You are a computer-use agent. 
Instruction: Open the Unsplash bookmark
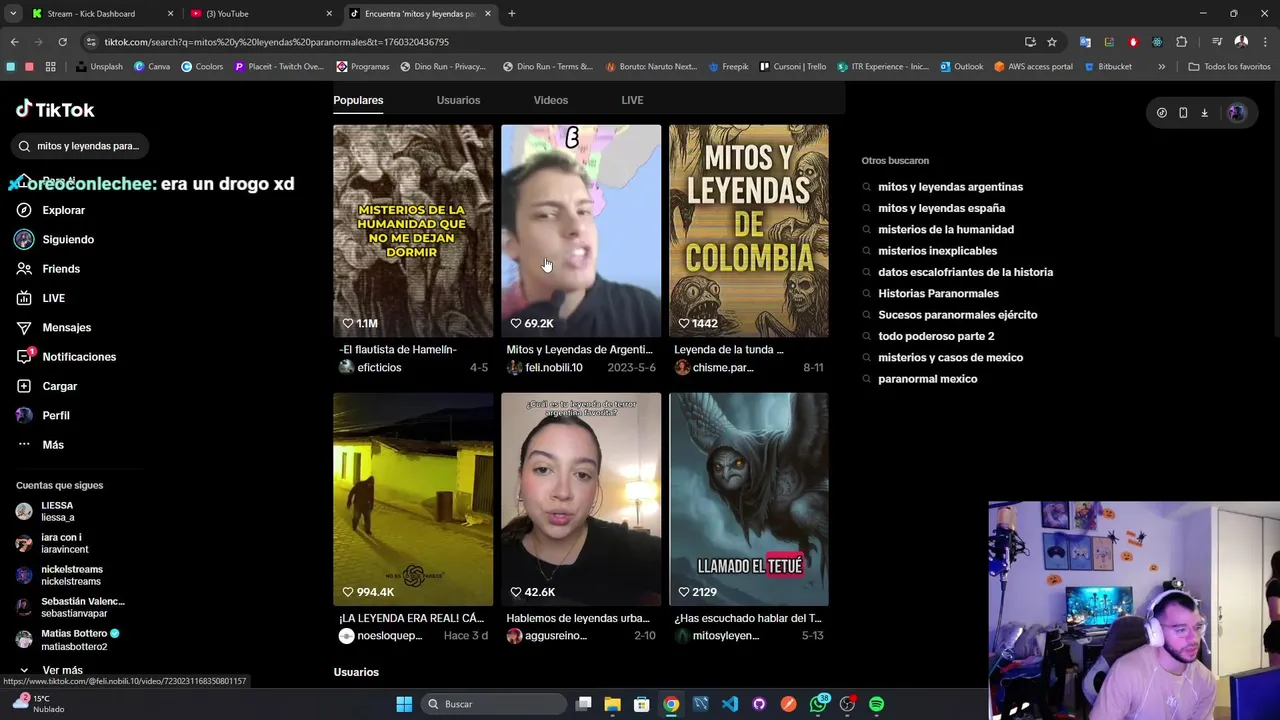point(99,67)
